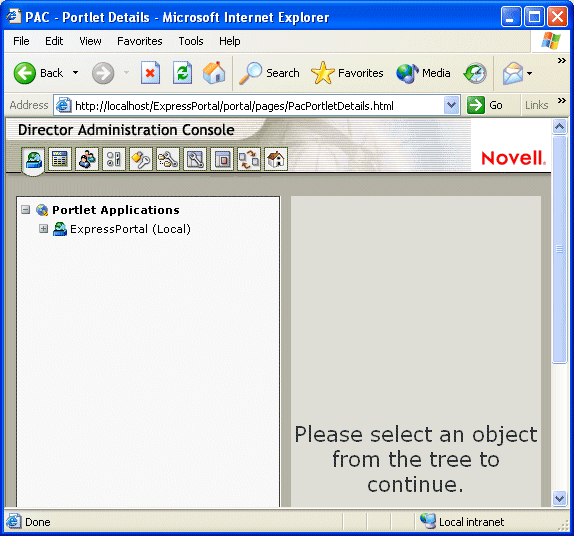Click the Internet Explorer title bar icon
The height and width of the screenshot is (536, 574).
(x=14, y=16)
